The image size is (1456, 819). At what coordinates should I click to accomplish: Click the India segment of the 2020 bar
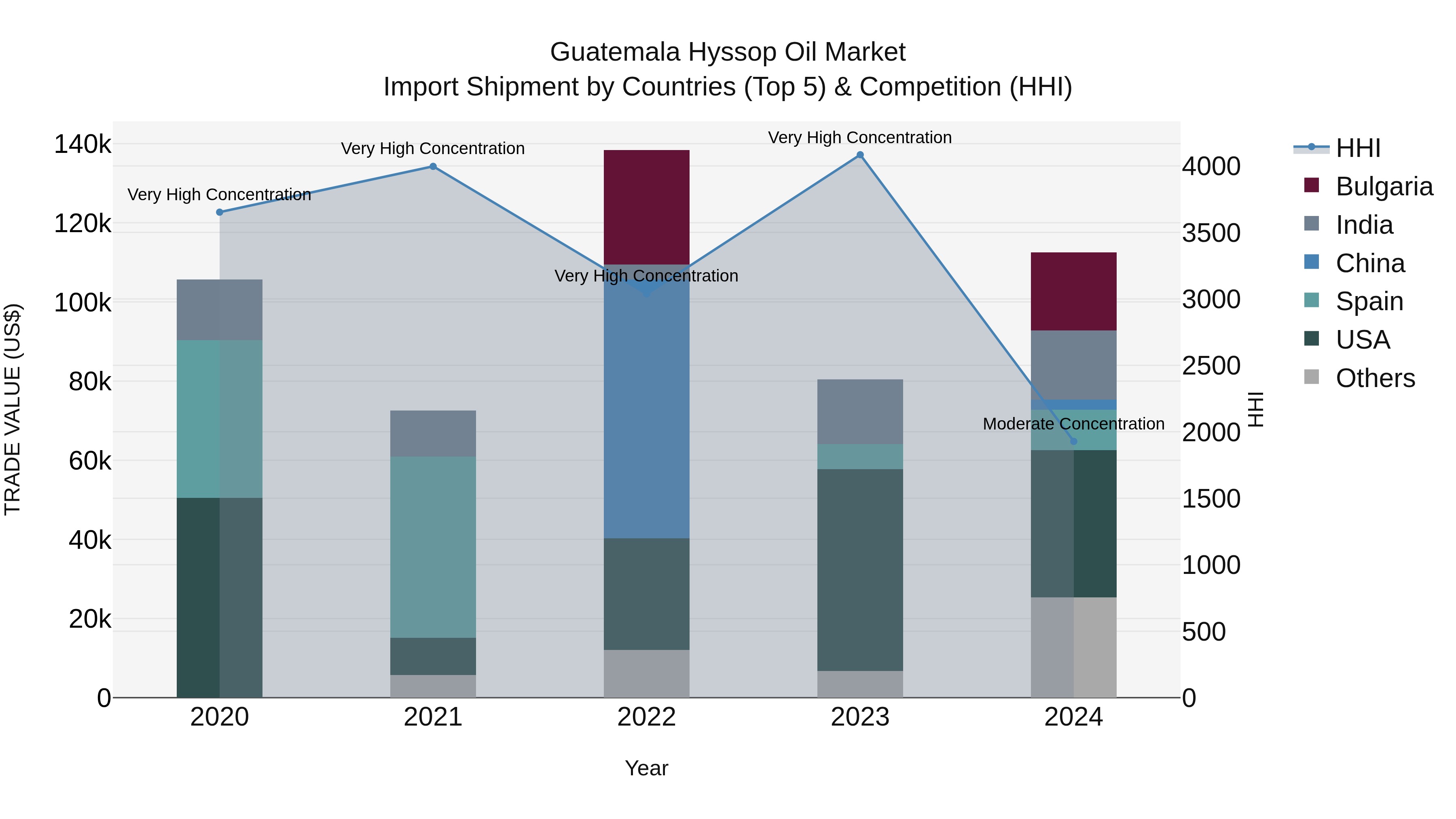(220, 310)
